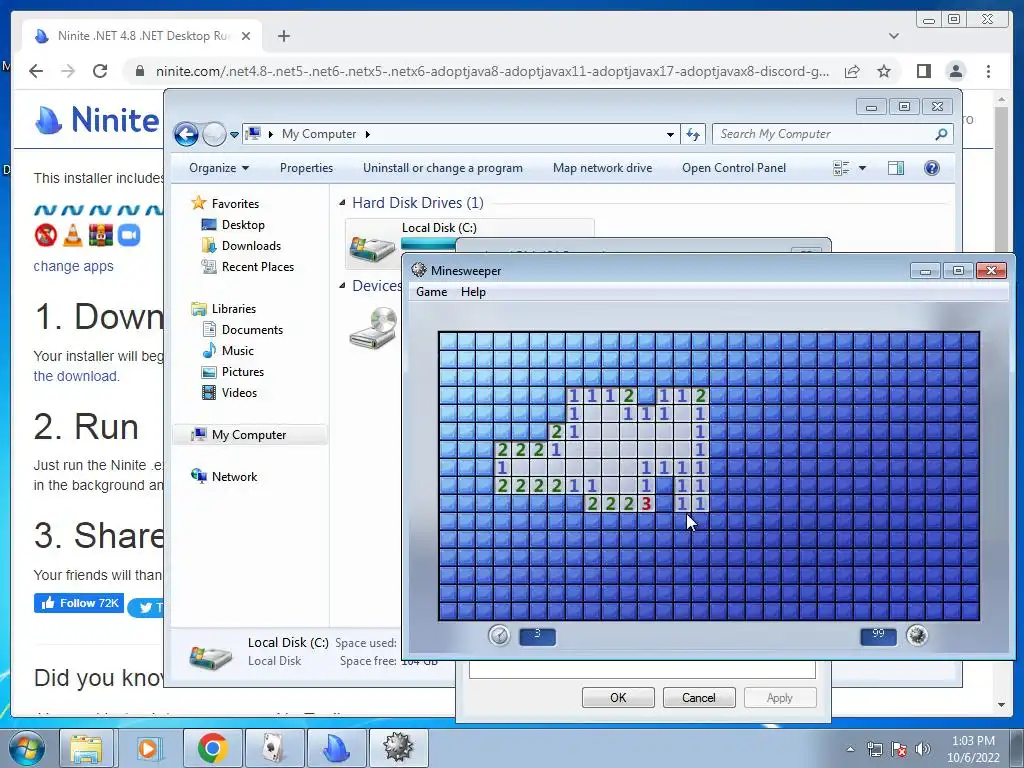
Task: Select the Local Disk (C:) drive icon
Action: point(372,248)
